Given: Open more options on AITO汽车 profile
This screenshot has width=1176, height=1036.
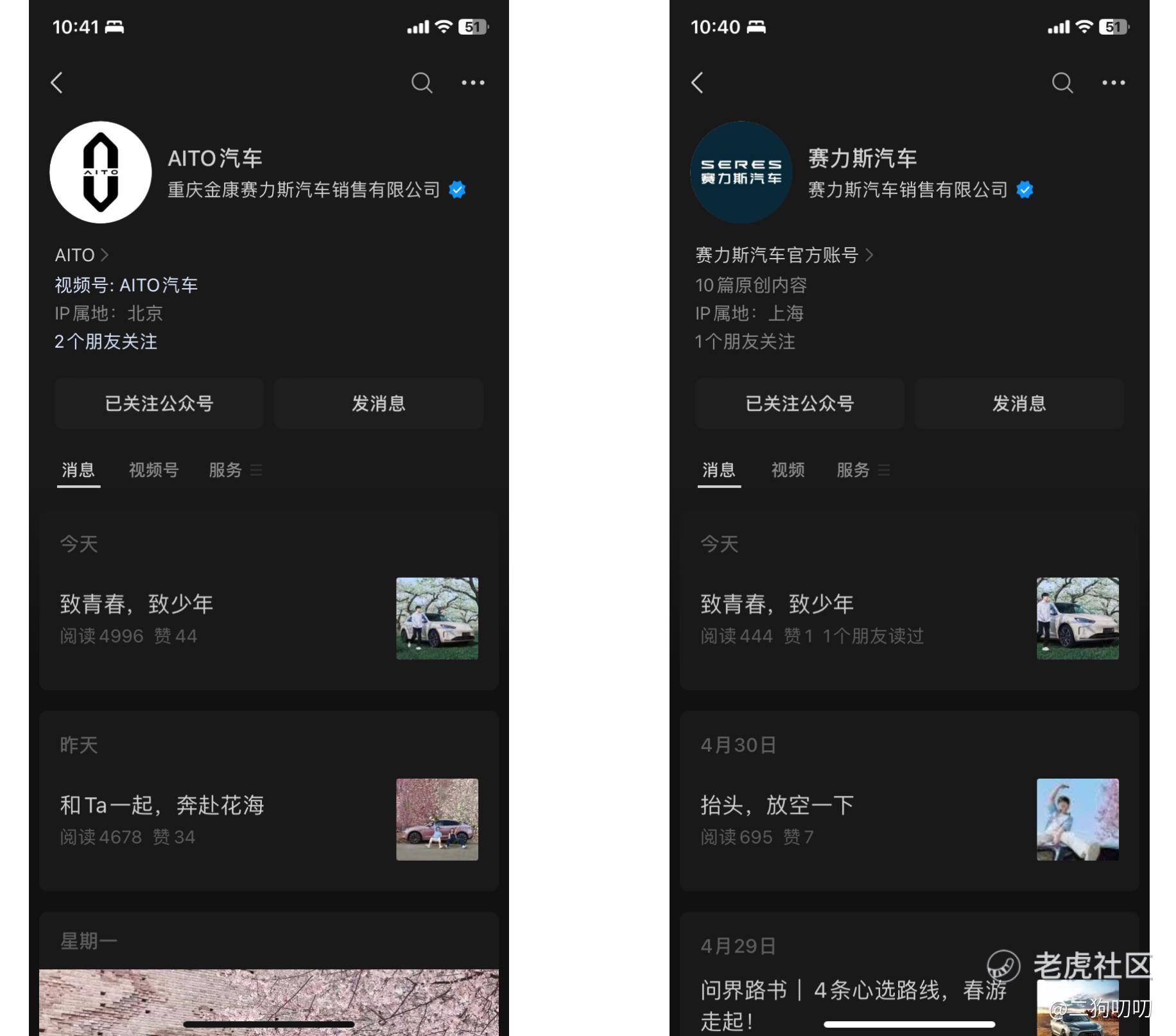Looking at the screenshot, I should click(473, 83).
